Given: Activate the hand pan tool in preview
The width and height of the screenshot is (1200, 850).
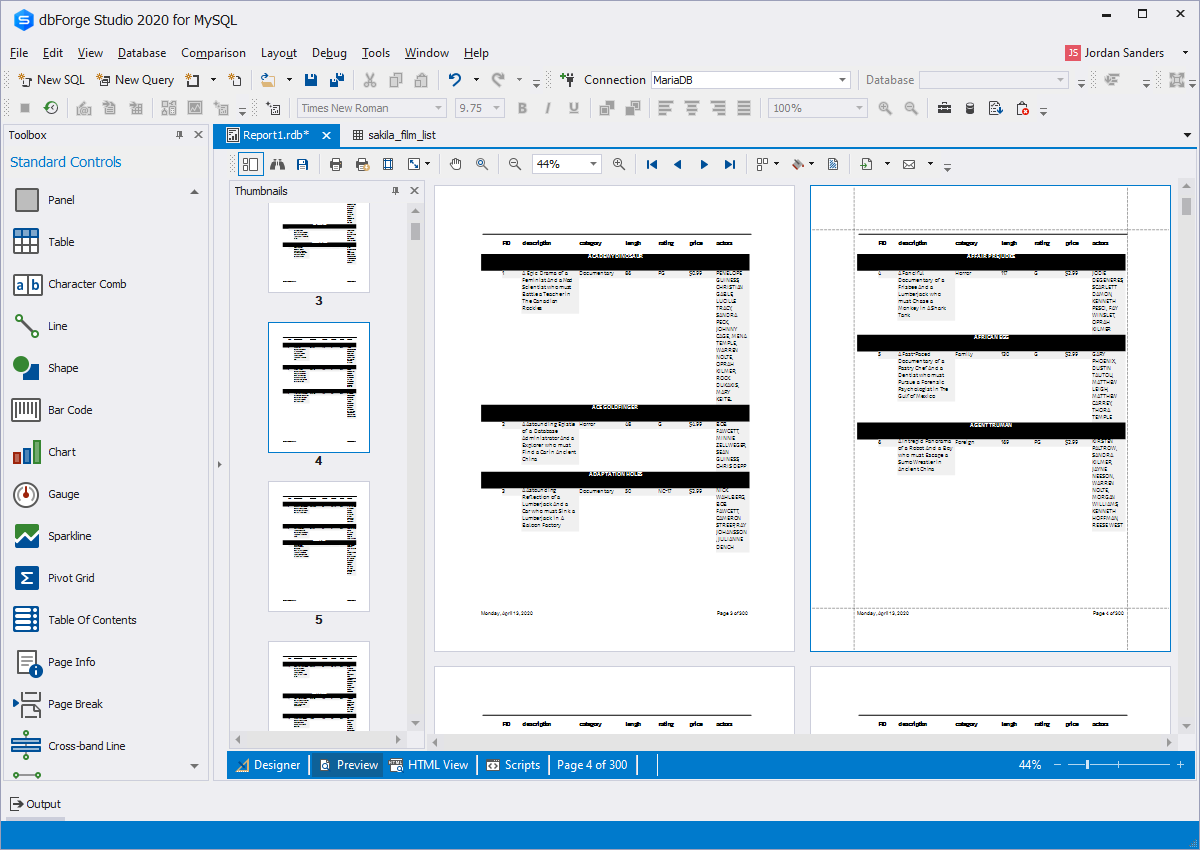Looking at the screenshot, I should [x=455, y=164].
